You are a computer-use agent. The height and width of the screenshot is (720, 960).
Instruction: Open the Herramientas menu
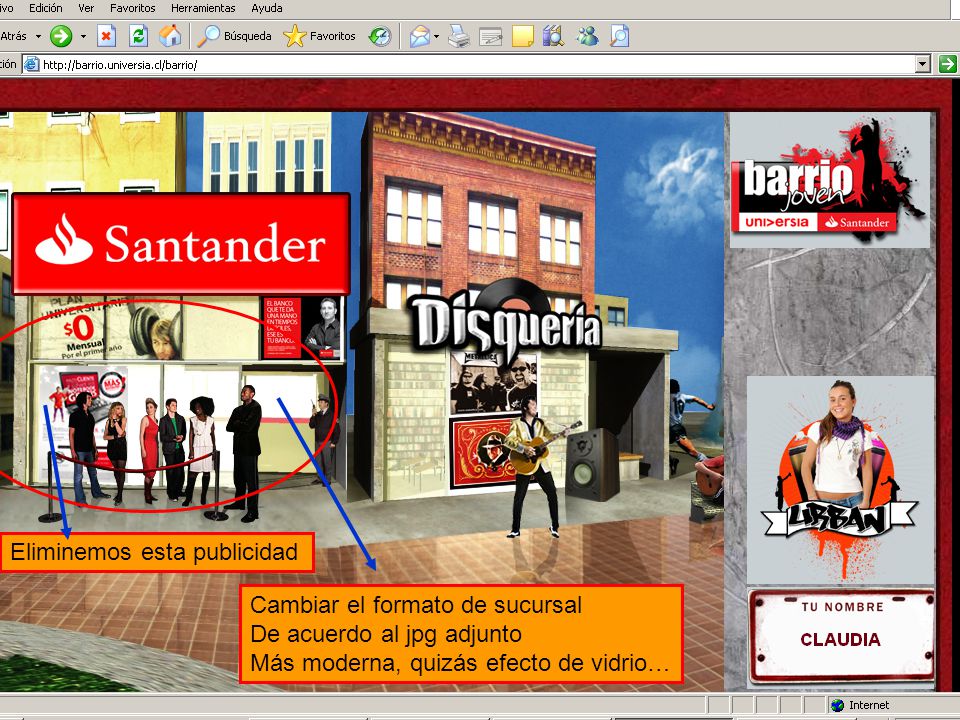tap(203, 8)
